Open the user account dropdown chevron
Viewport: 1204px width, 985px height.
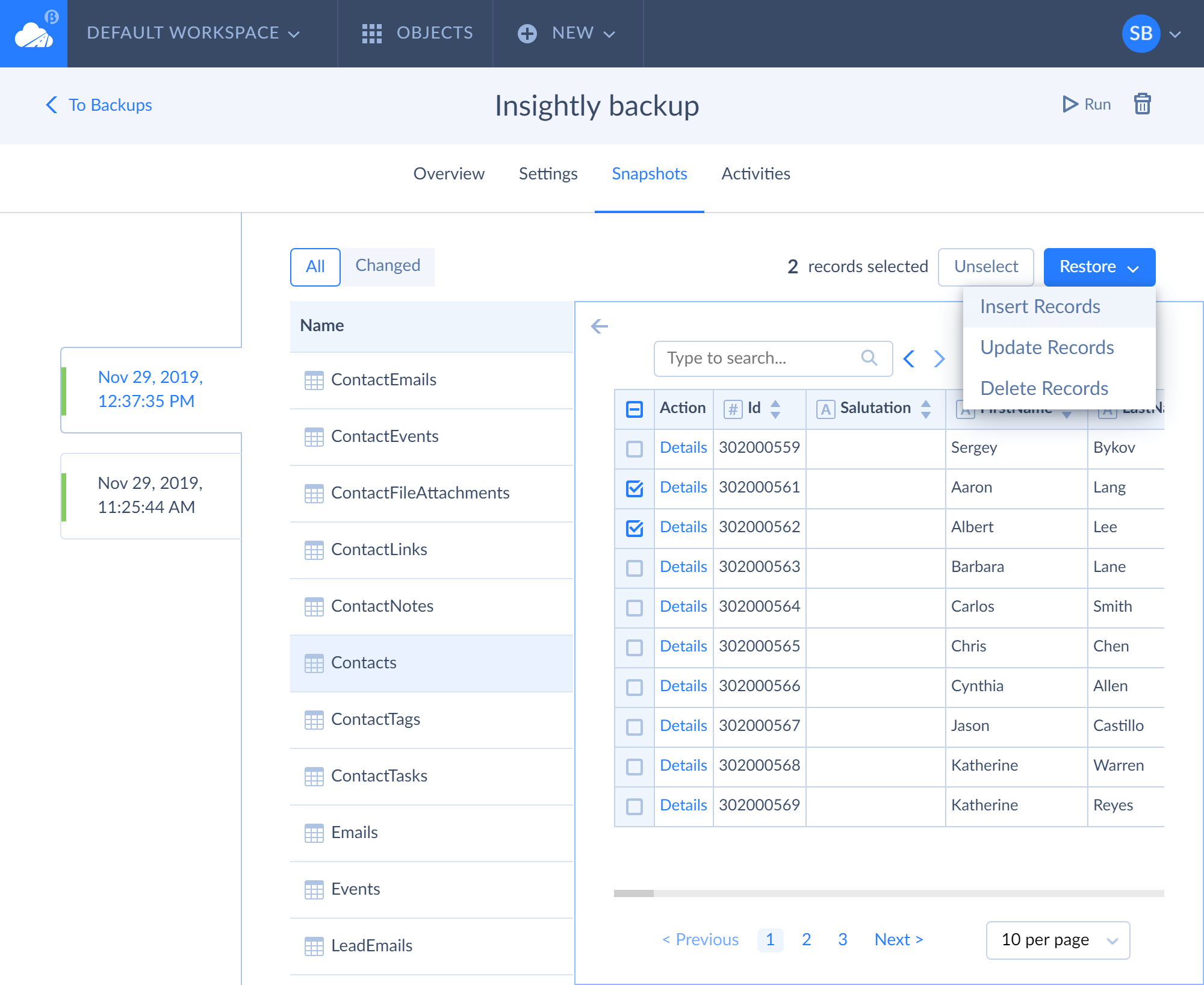1175,34
